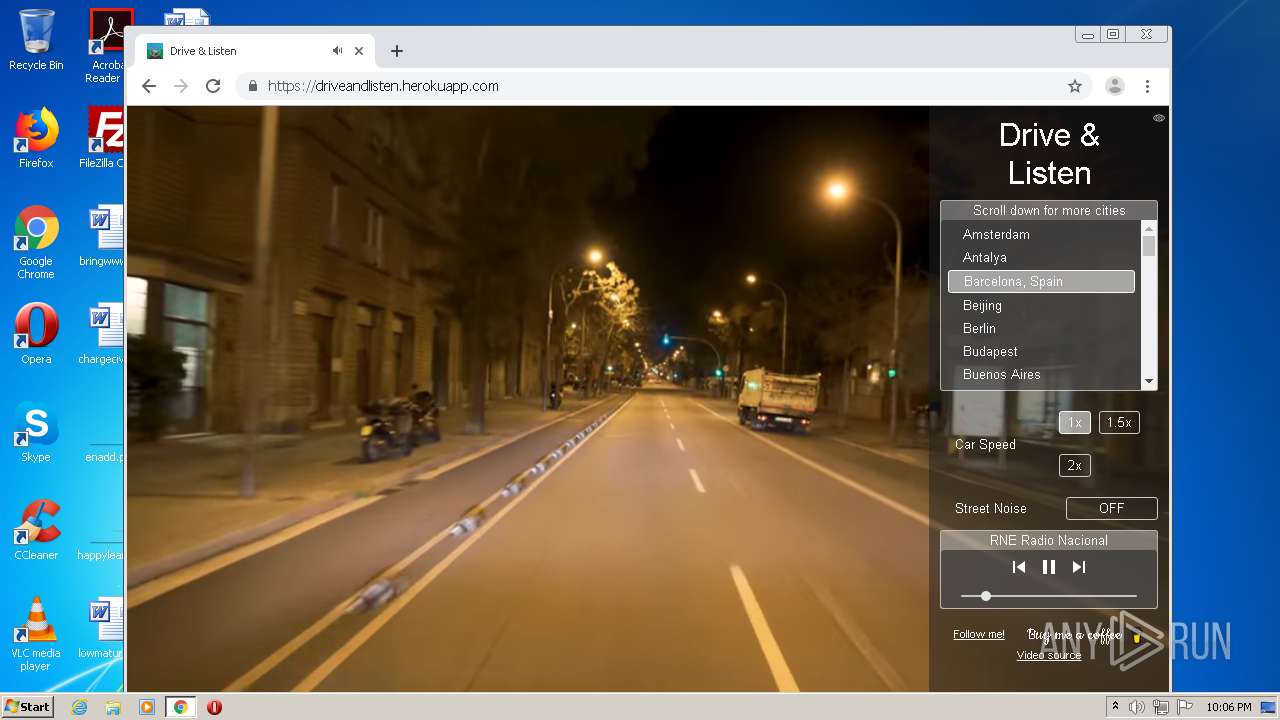Choose Beijing from the city list

(x=1041, y=305)
